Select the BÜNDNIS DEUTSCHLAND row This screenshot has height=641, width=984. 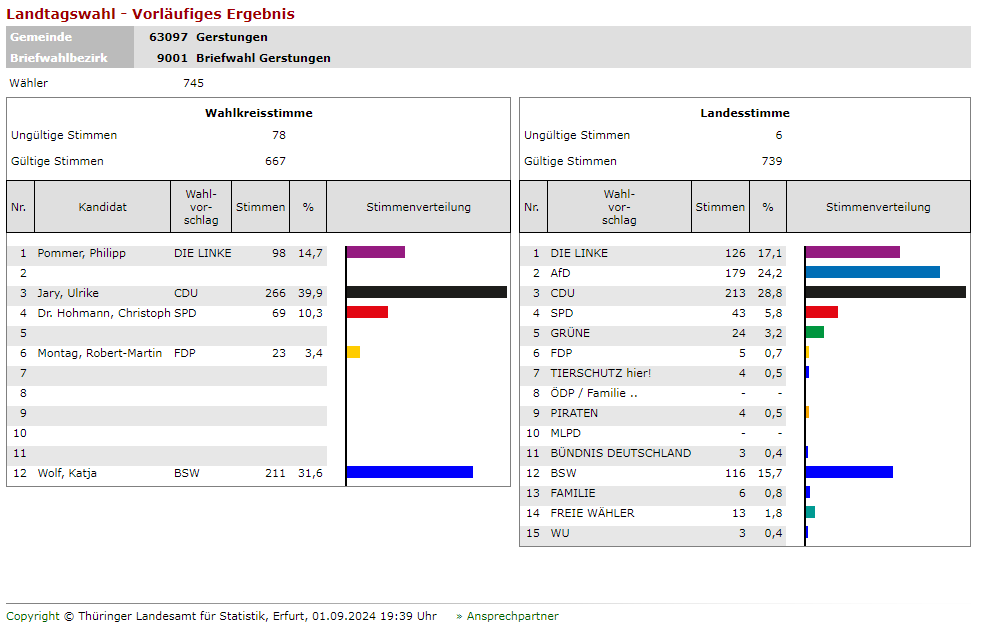pyautogui.click(x=620, y=453)
